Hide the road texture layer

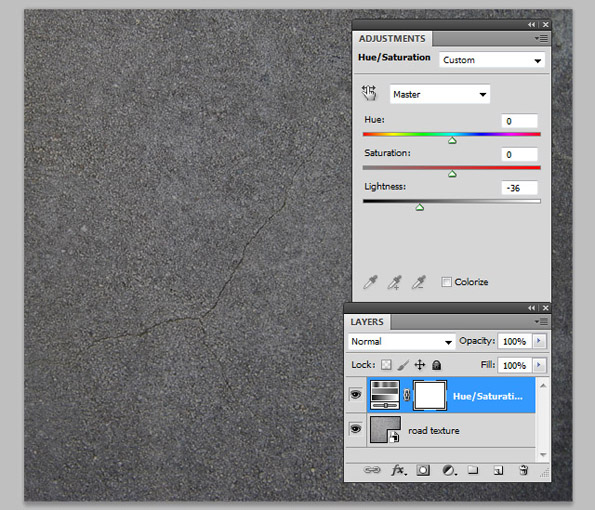[x=356, y=429]
